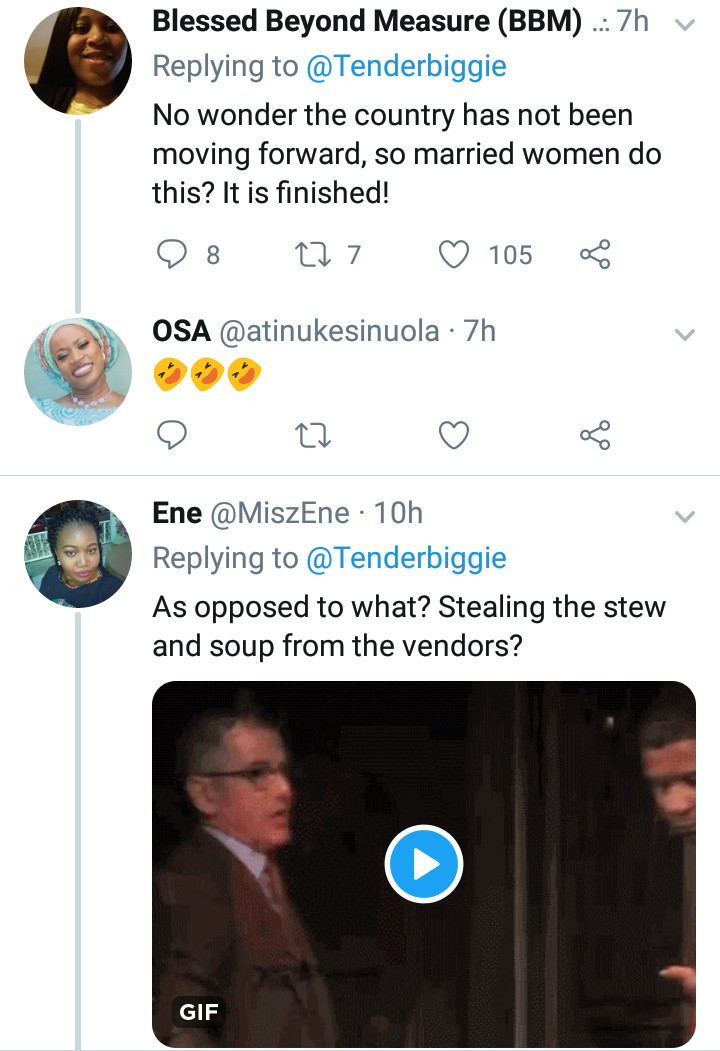Viewport: 720px width, 1051px height.
Task: Open options chevron on OSA's tweet
Action: [x=684, y=334]
